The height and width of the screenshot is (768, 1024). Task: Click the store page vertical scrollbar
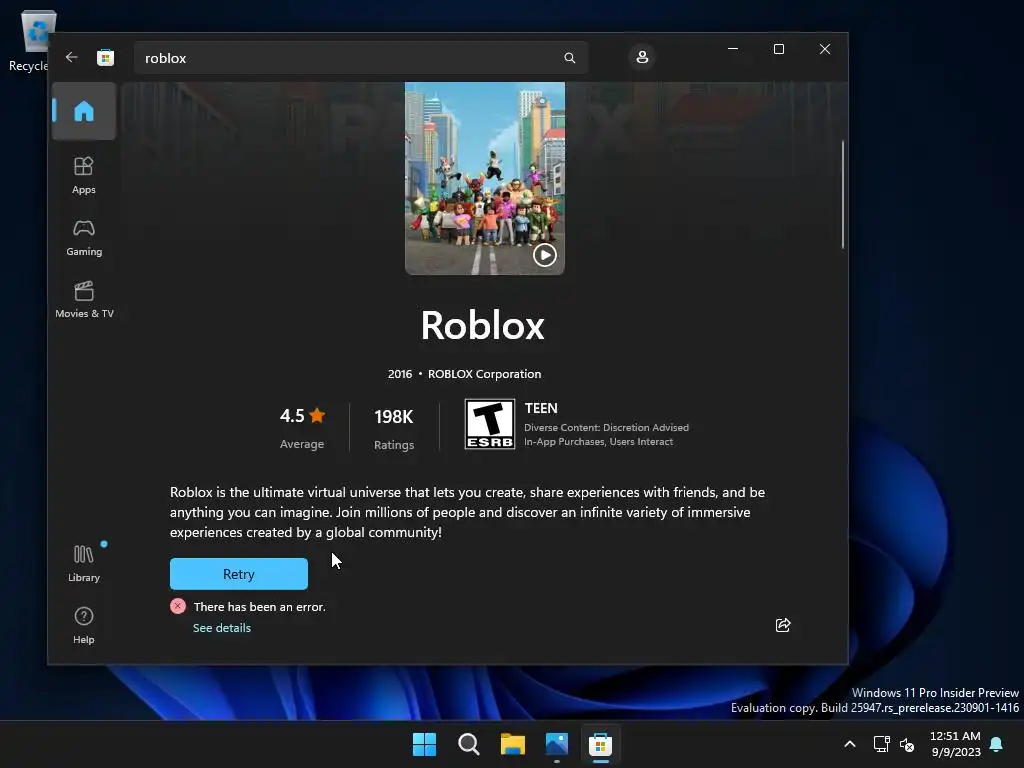coord(842,195)
